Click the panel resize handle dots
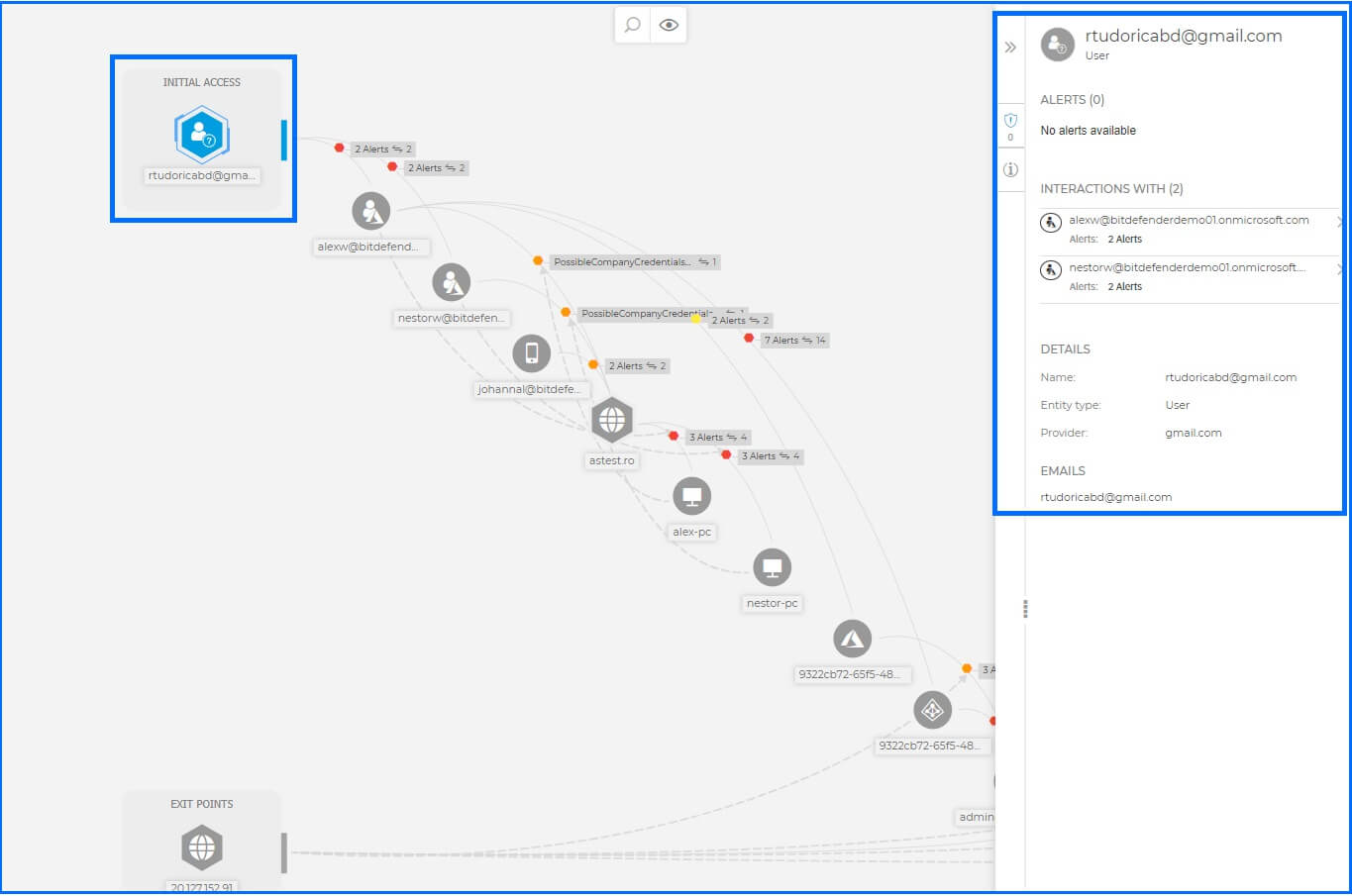 (x=1025, y=609)
